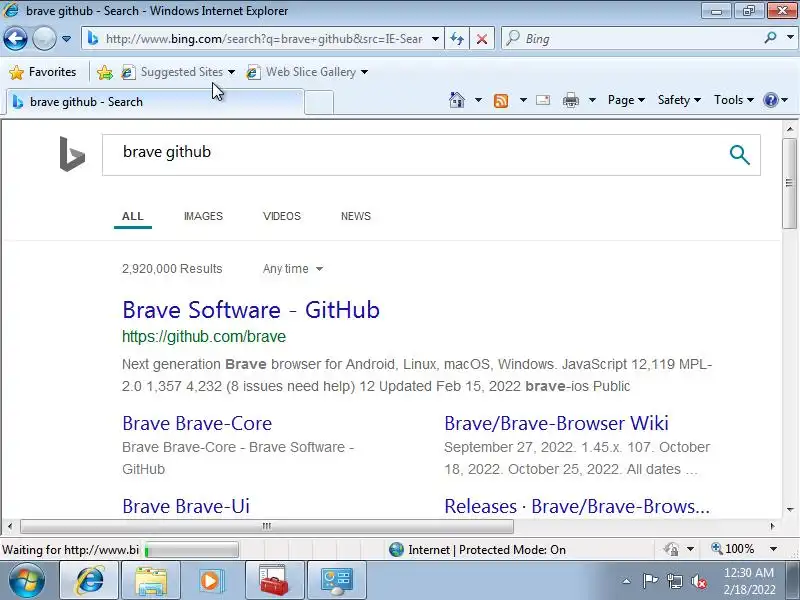Viewport: 800px width, 600px height.
Task: Click the horizontal scrollbar thumb
Action: (x=267, y=526)
